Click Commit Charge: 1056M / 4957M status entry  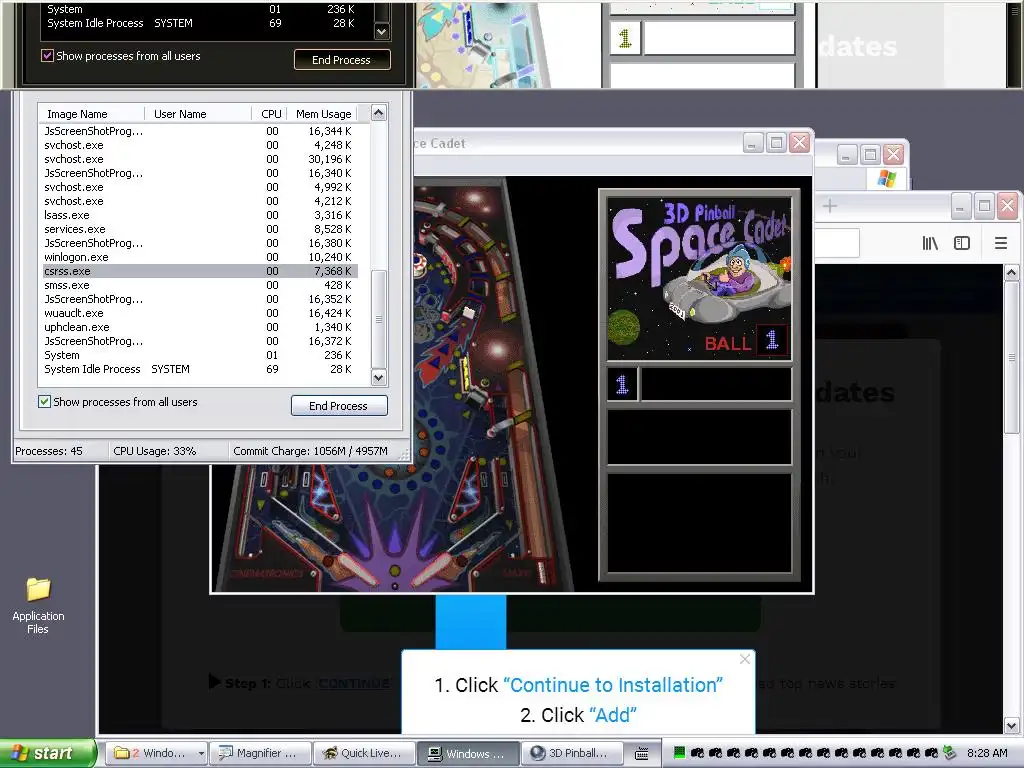[x=310, y=451]
